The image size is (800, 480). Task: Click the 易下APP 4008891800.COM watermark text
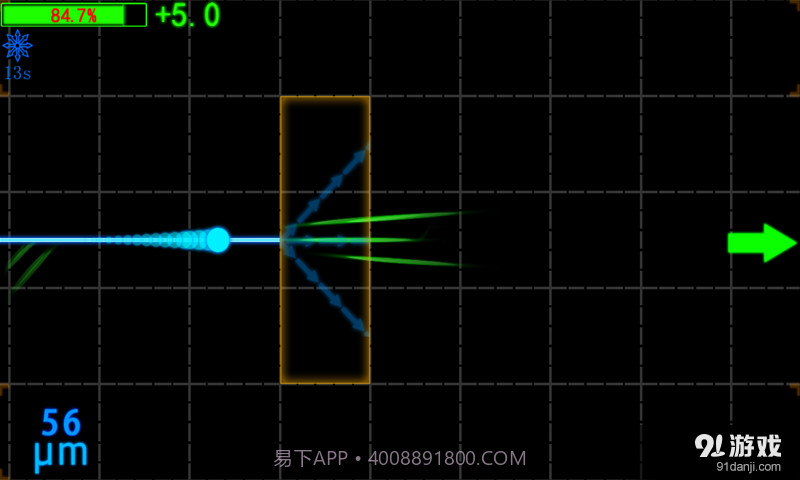(400, 459)
